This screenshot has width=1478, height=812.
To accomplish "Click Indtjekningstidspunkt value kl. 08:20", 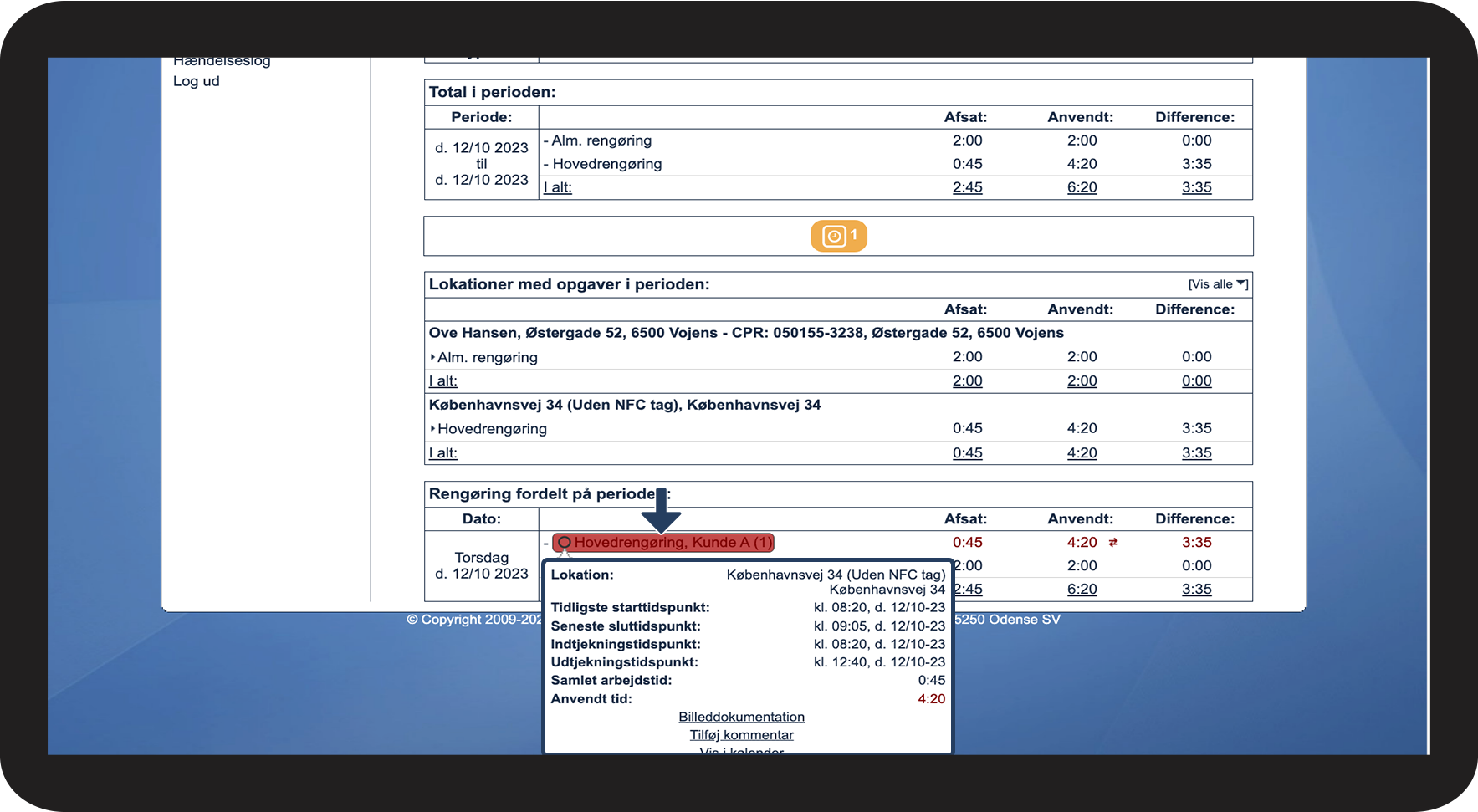I will 879,644.
